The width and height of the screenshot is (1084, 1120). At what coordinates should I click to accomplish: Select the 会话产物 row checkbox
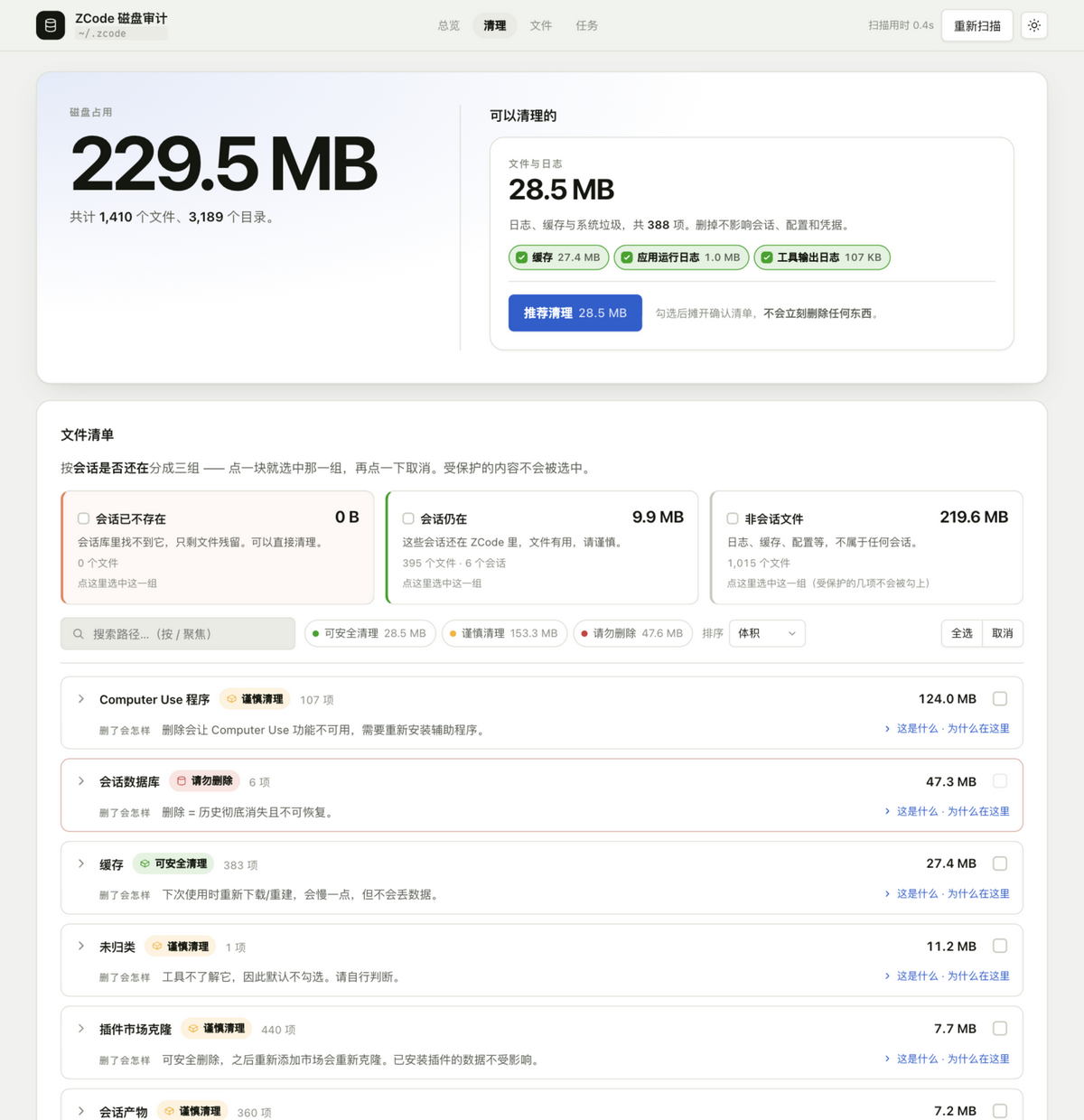pyautogui.click(x=1000, y=1111)
